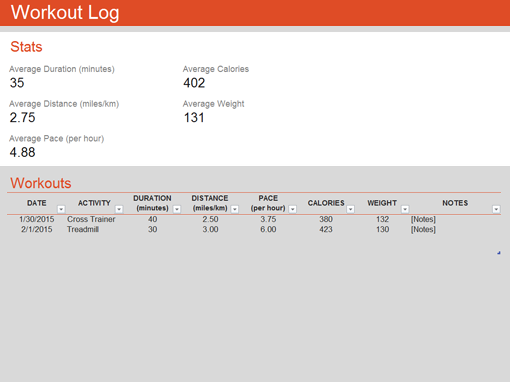Viewport: 510px width, 382px height.
Task: Expand the NOTES column filter dropdown
Action: (496, 209)
